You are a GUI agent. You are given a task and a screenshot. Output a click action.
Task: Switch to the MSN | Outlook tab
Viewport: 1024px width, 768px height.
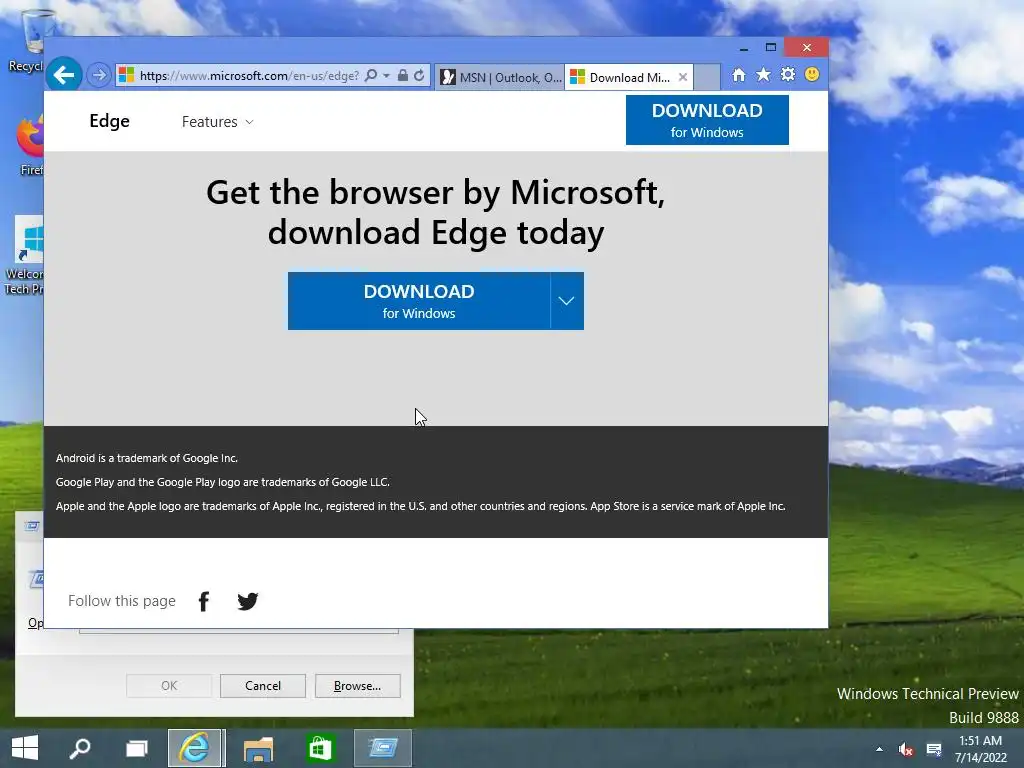500,77
